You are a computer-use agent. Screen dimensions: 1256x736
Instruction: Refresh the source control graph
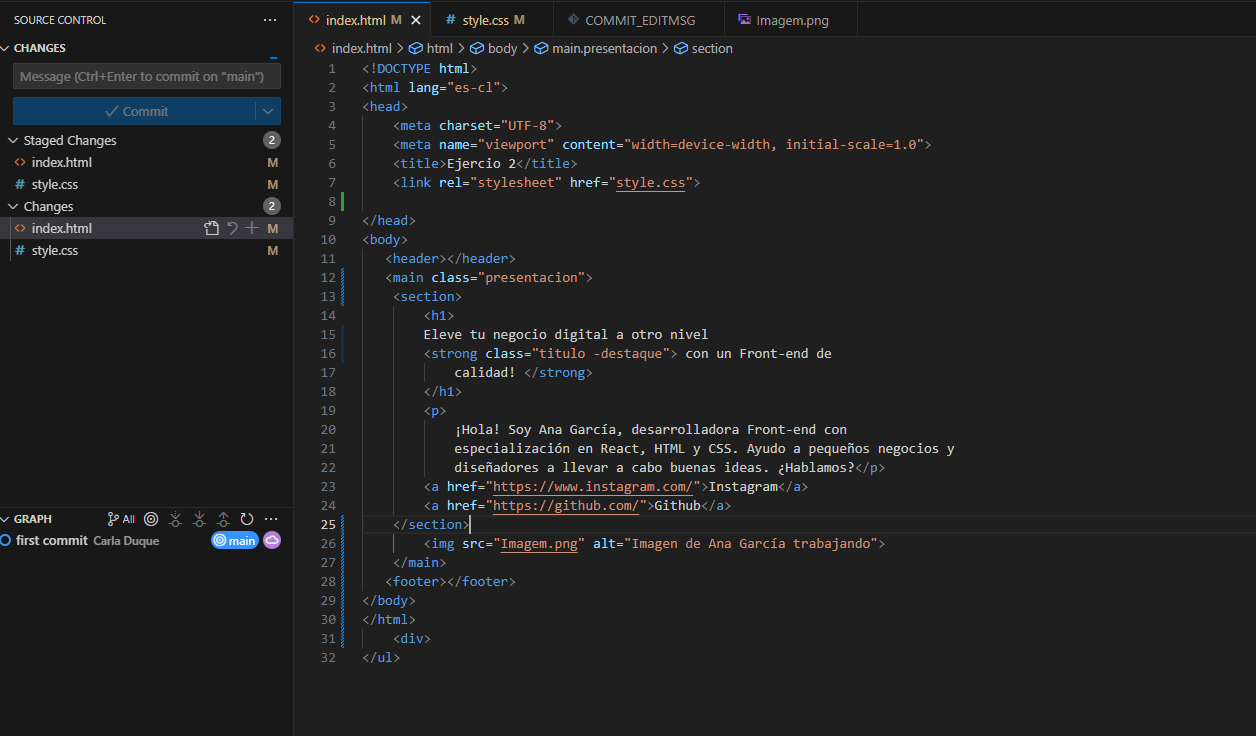click(247, 519)
